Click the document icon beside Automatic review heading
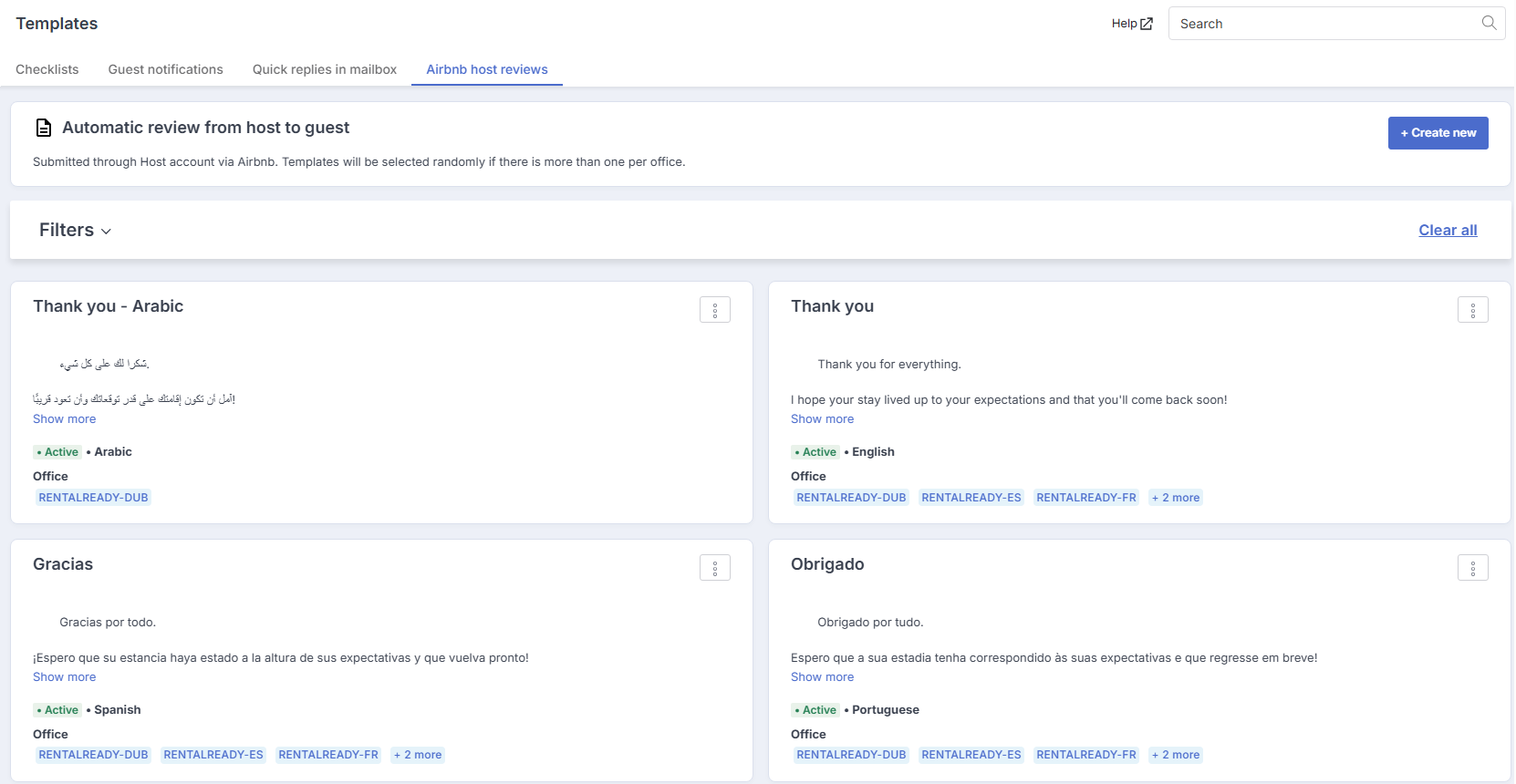This screenshot has height=784, width=1516. 43,128
